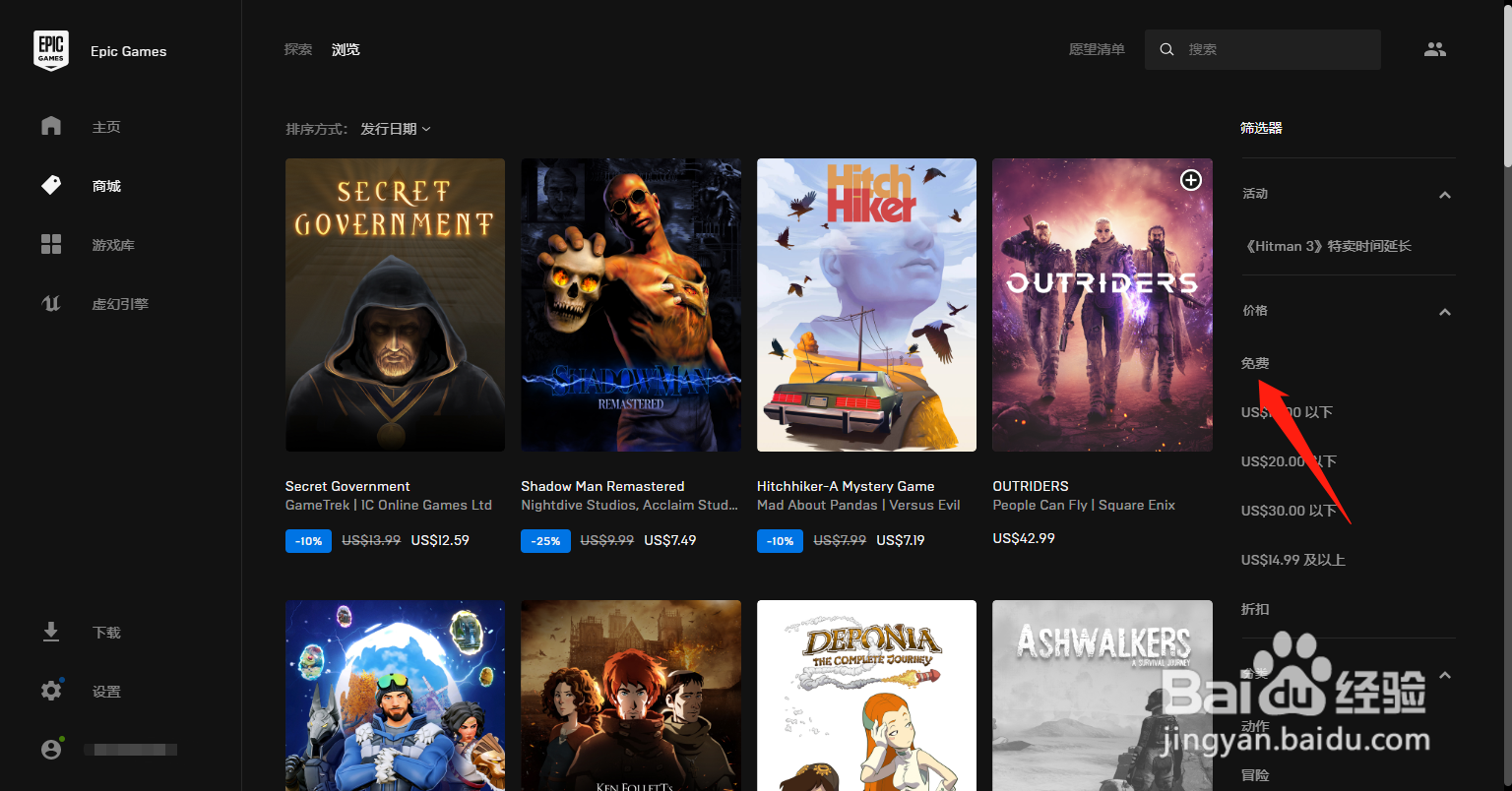Open the 设置 gear icon

point(51,691)
